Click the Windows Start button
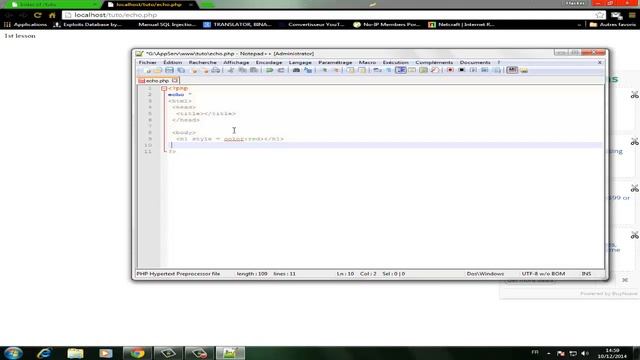This screenshot has height=360, width=640. pyautogui.click(x=13, y=353)
